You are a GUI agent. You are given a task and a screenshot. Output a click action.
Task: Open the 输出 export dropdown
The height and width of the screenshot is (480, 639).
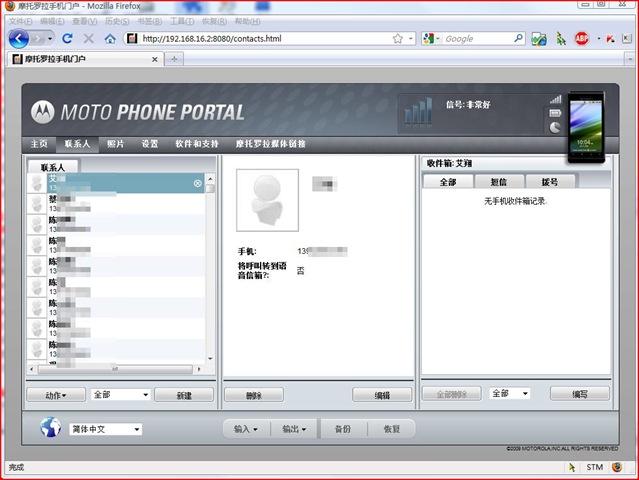pyautogui.click(x=294, y=429)
